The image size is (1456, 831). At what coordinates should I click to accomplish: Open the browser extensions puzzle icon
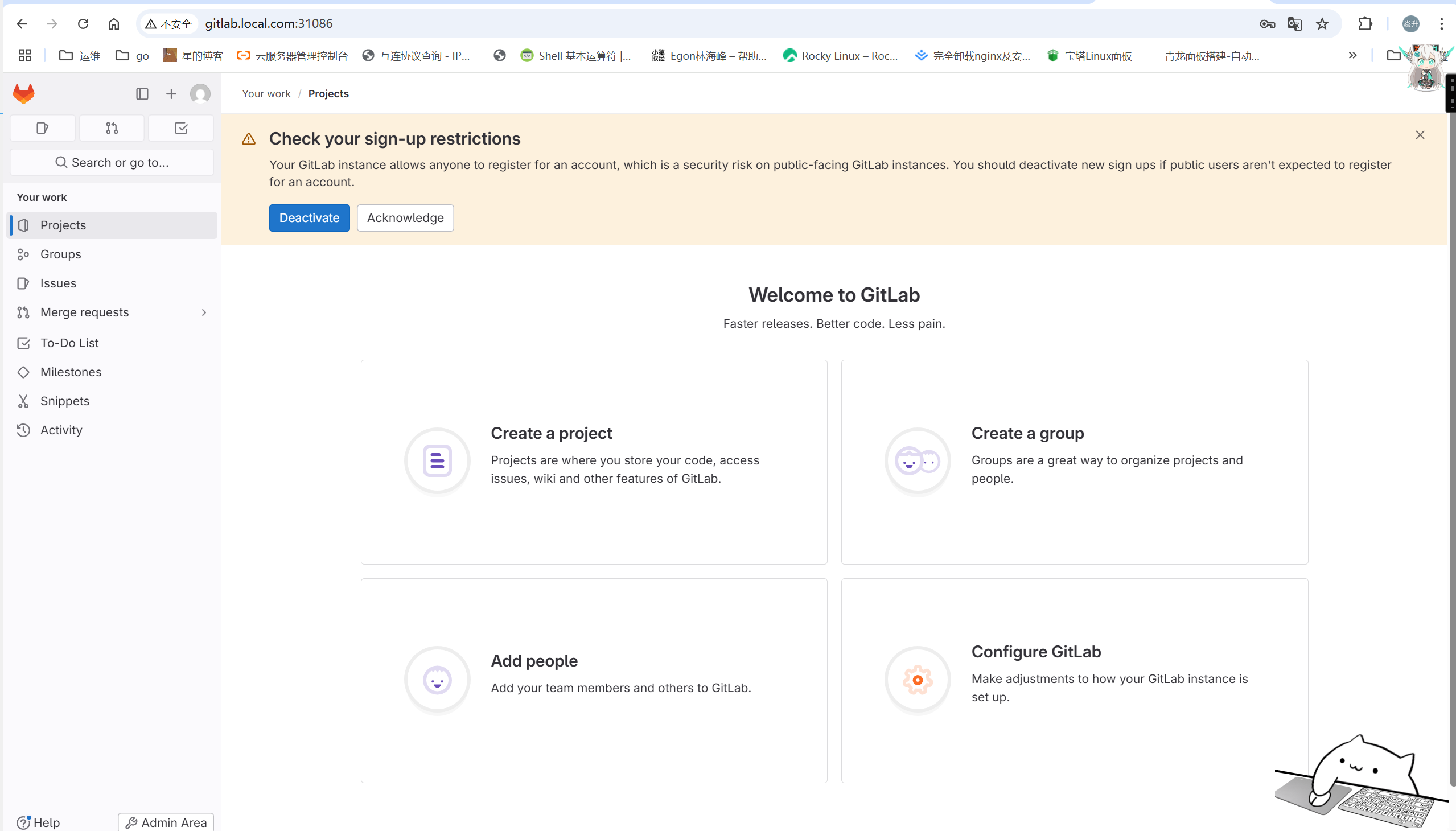1365,24
